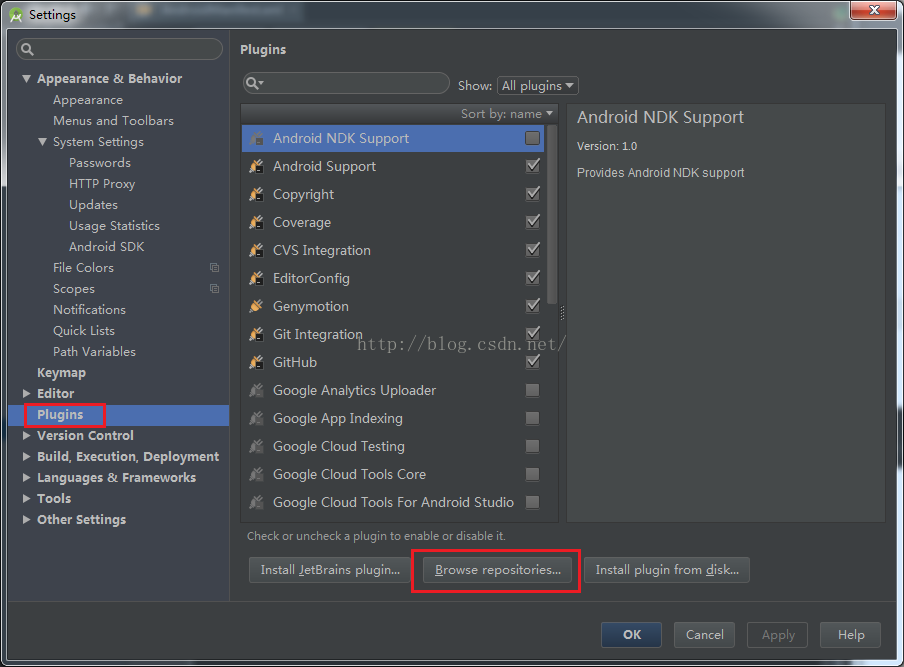Expand Build, Execution, Deployment section

(x=26, y=456)
